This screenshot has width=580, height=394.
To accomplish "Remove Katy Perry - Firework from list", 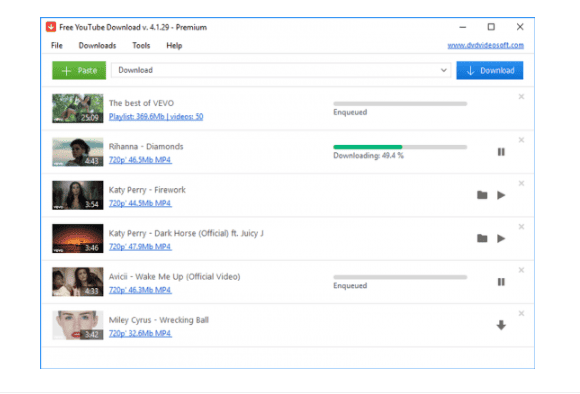I will pyautogui.click(x=521, y=183).
